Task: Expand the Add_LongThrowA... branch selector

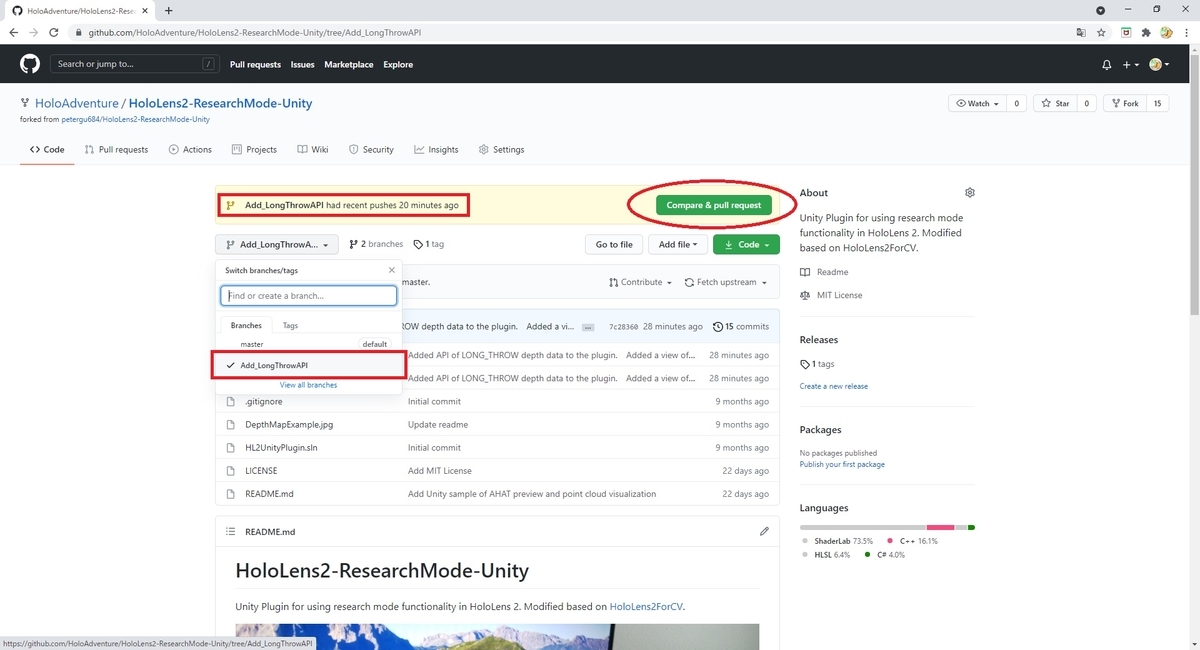Action: [x=277, y=244]
